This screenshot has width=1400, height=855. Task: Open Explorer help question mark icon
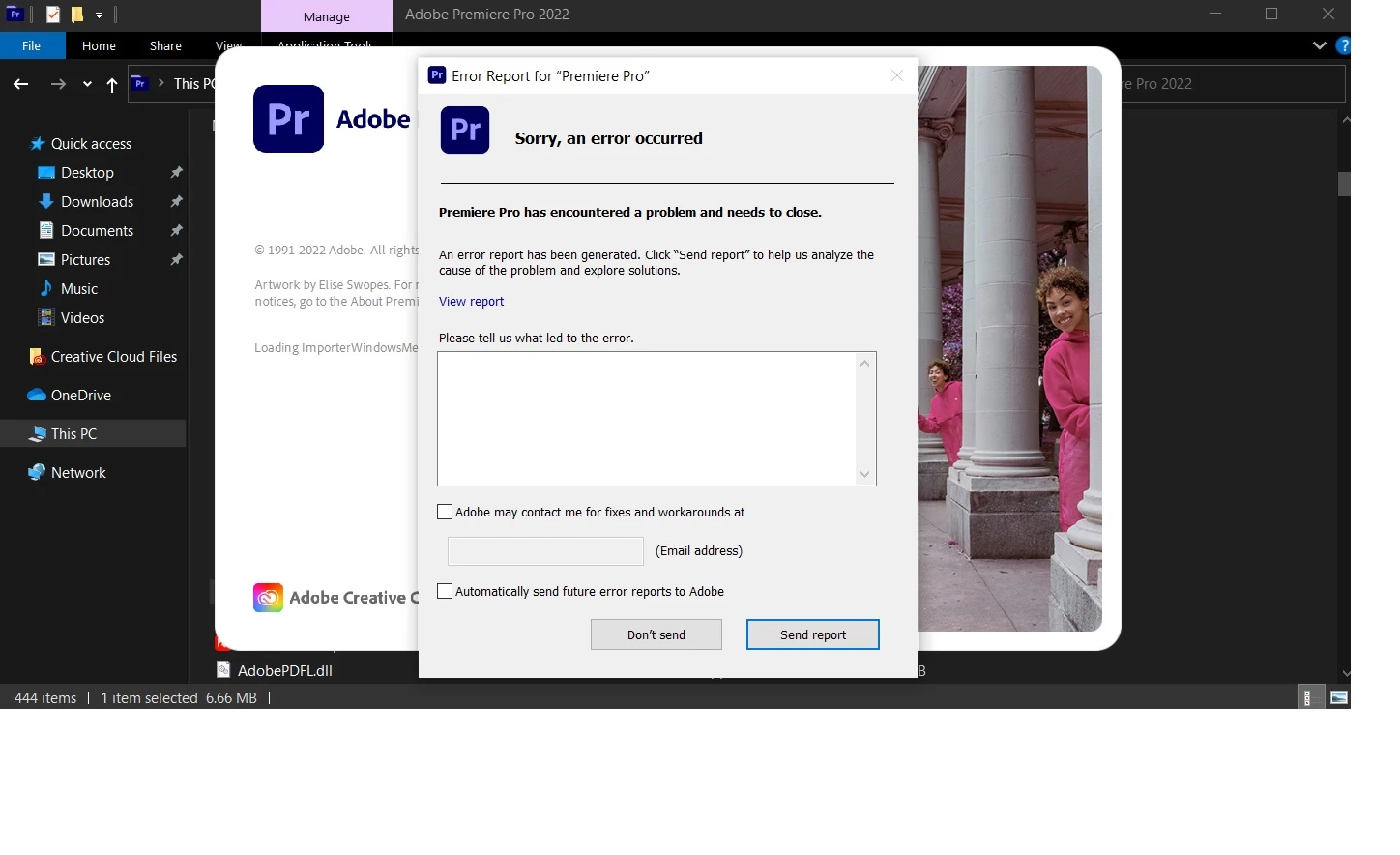pyautogui.click(x=1343, y=45)
